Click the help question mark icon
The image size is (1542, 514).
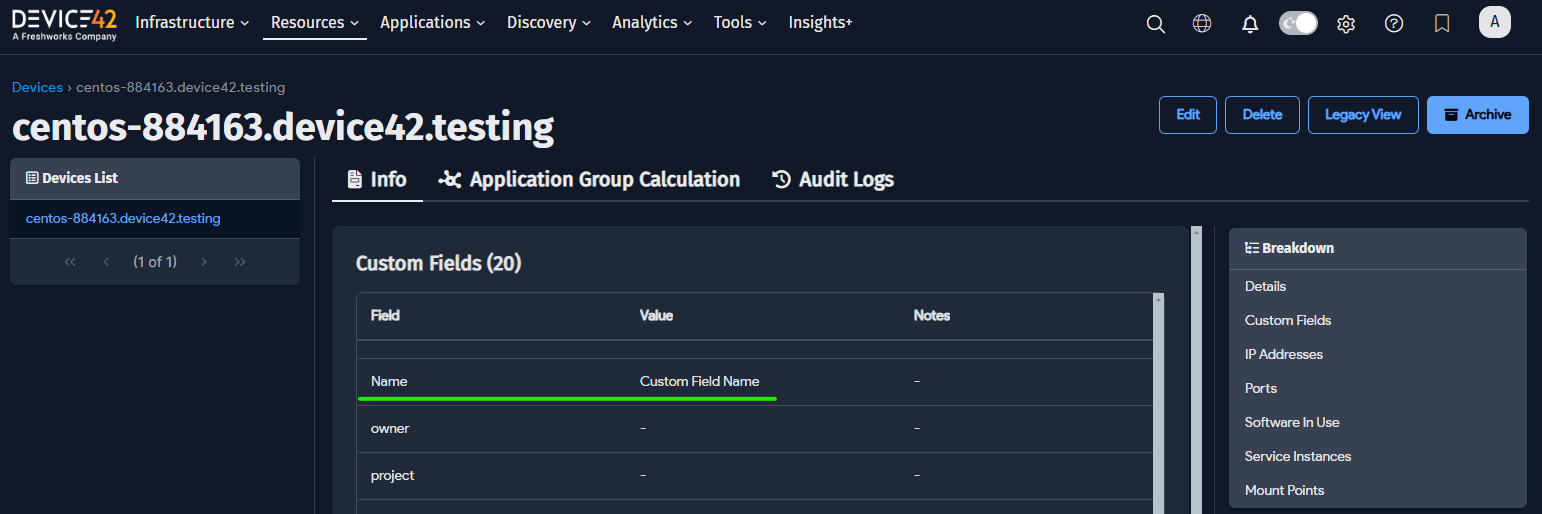pos(1394,24)
